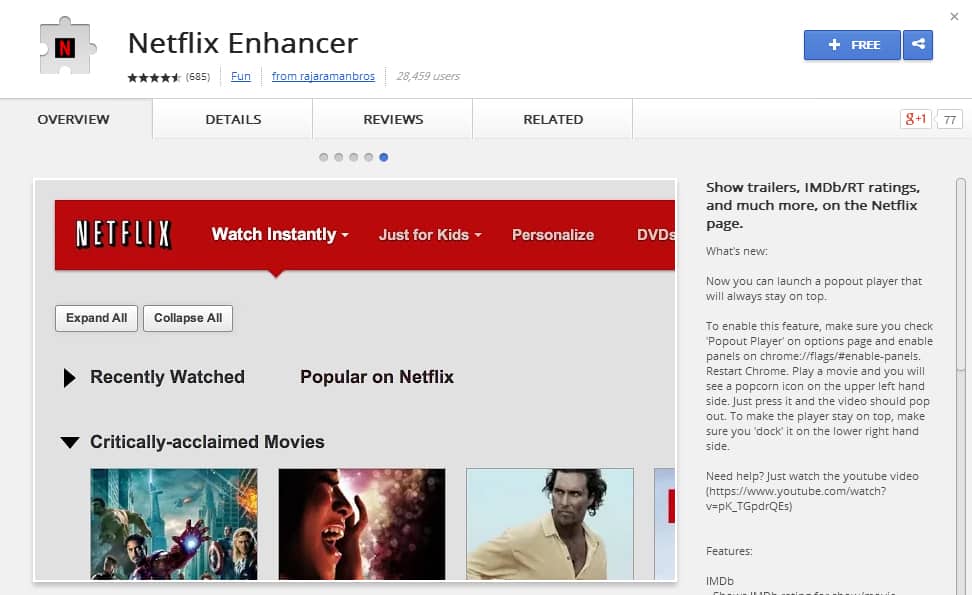Viewport: 972px width, 595px height.
Task: Click the Features: heading text
Action: click(729, 551)
